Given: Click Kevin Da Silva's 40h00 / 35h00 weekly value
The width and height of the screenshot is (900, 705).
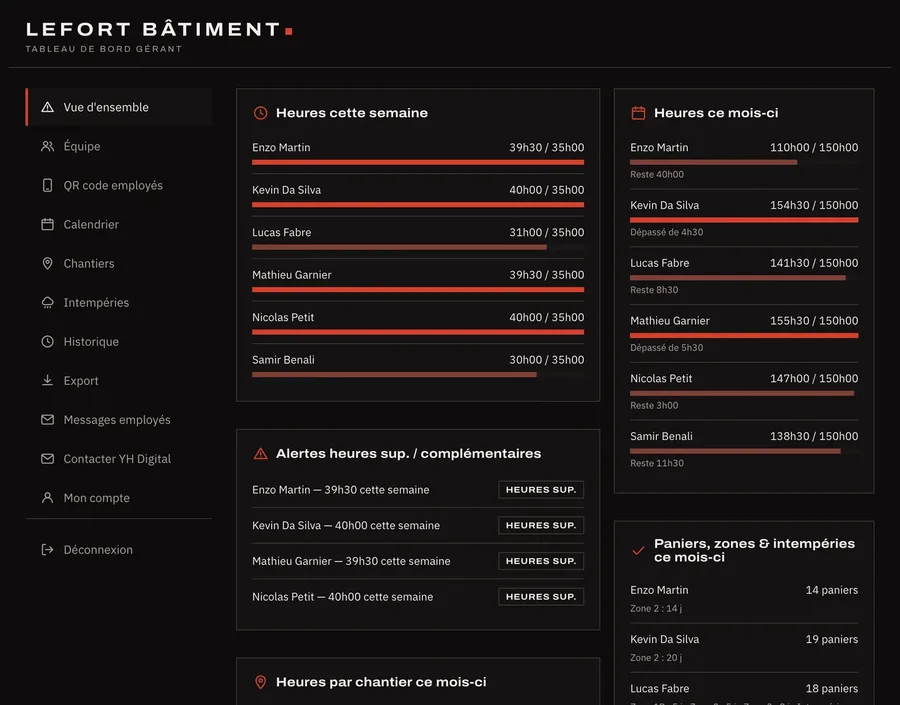Looking at the screenshot, I should pos(546,190).
